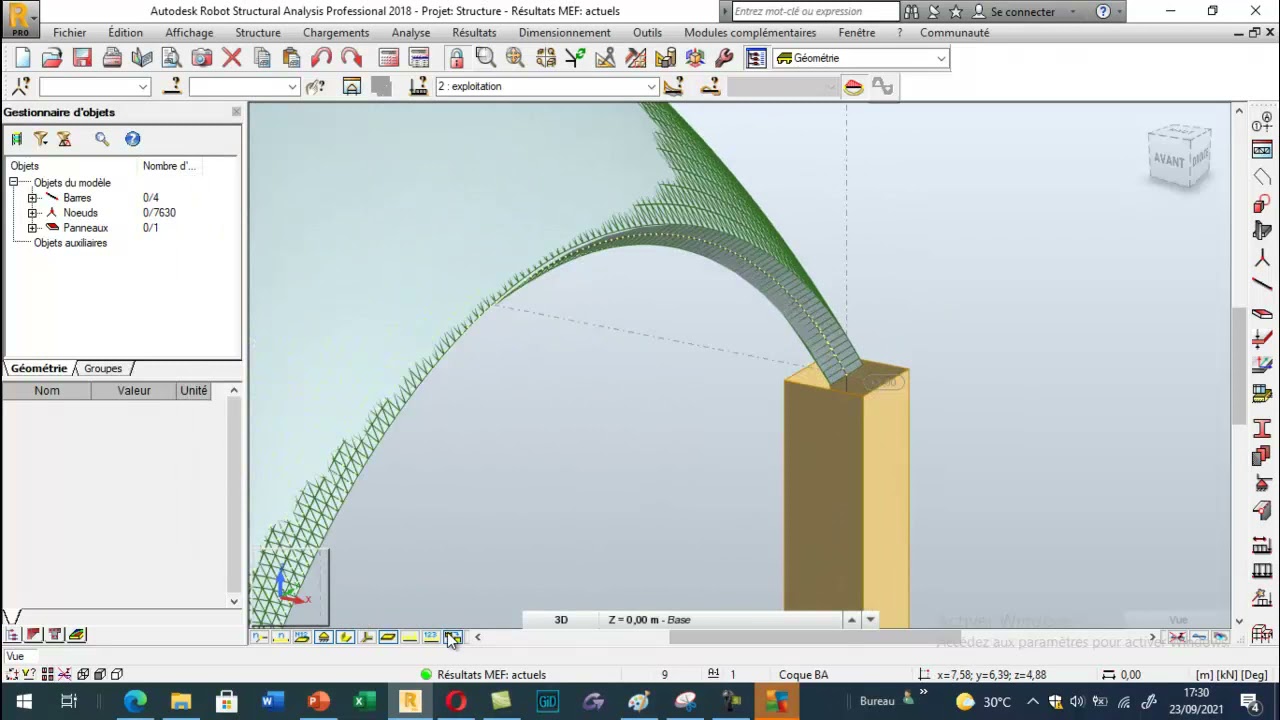Expand the Panneaux tree node
Image resolution: width=1280 pixels, height=720 pixels.
pos(33,228)
